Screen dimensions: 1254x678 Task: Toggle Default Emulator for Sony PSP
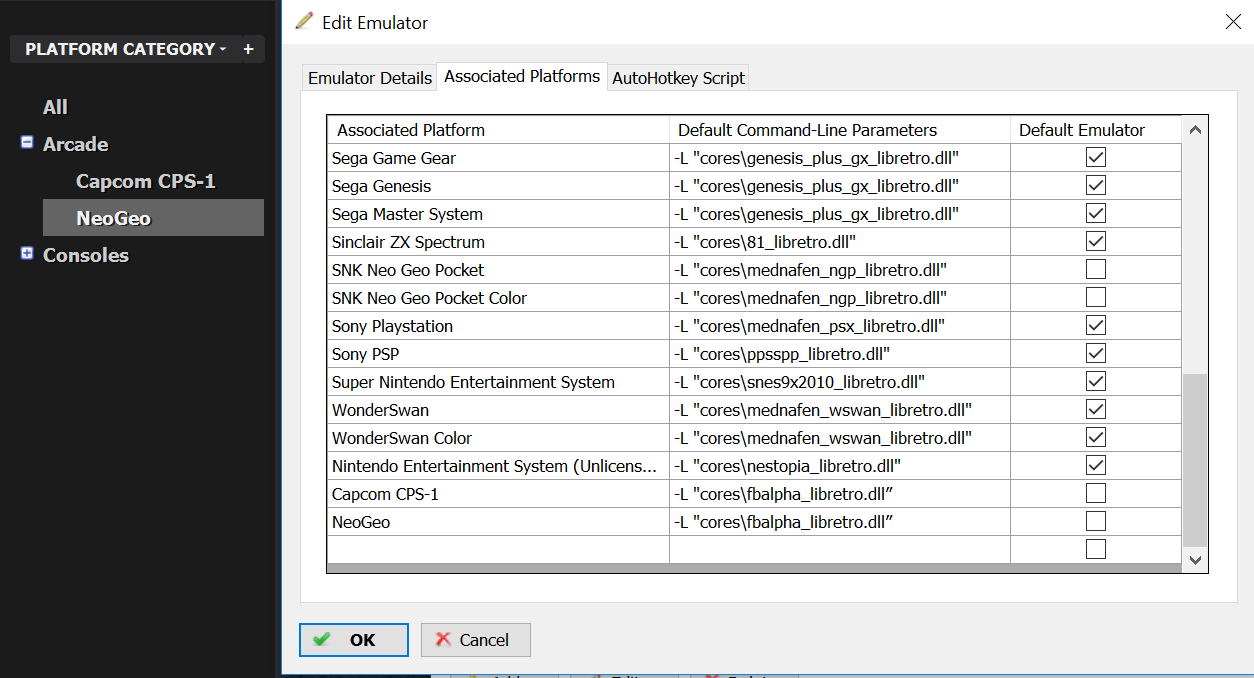click(x=1096, y=353)
